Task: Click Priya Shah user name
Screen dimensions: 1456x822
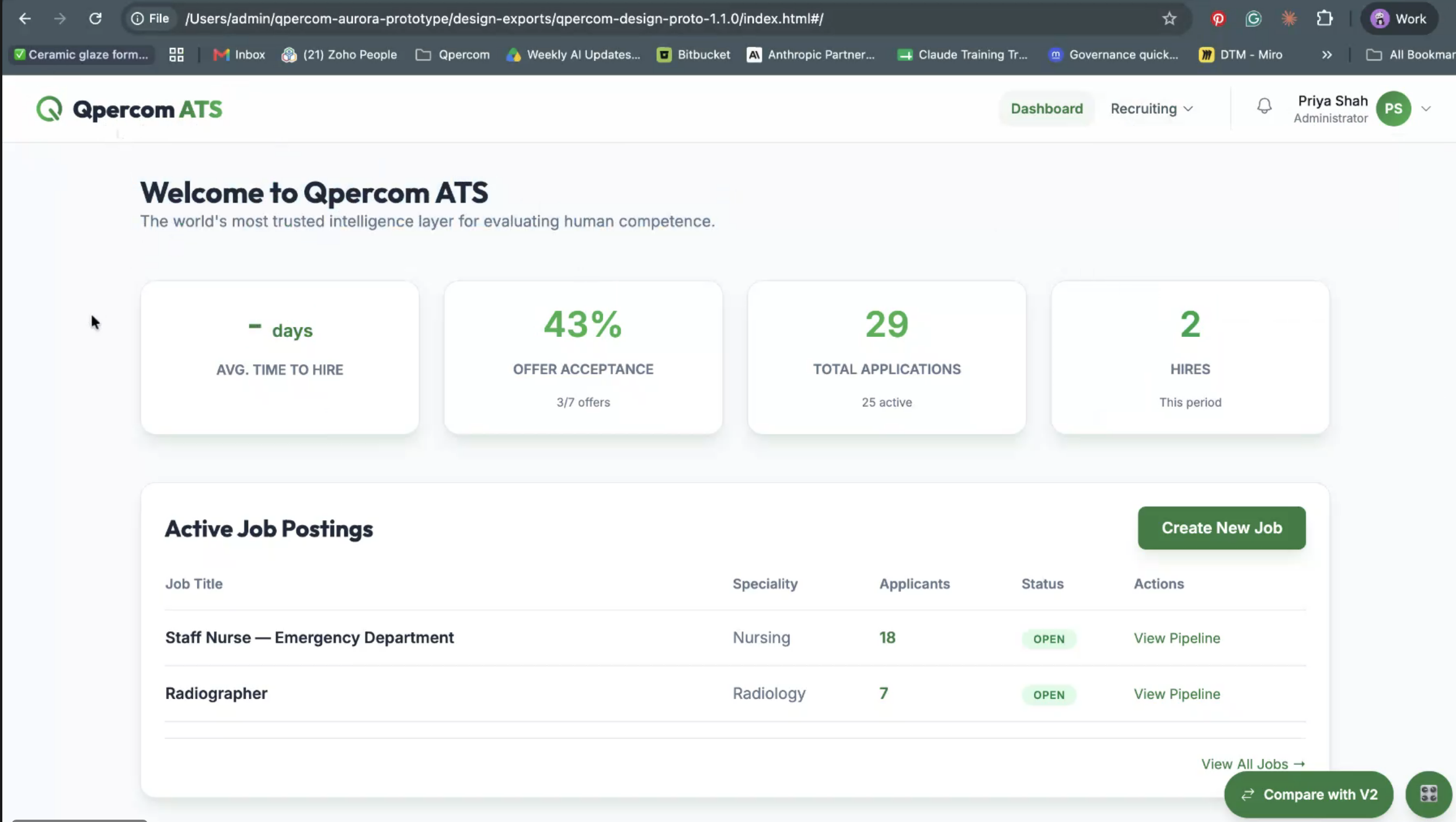Action: pyautogui.click(x=1333, y=101)
